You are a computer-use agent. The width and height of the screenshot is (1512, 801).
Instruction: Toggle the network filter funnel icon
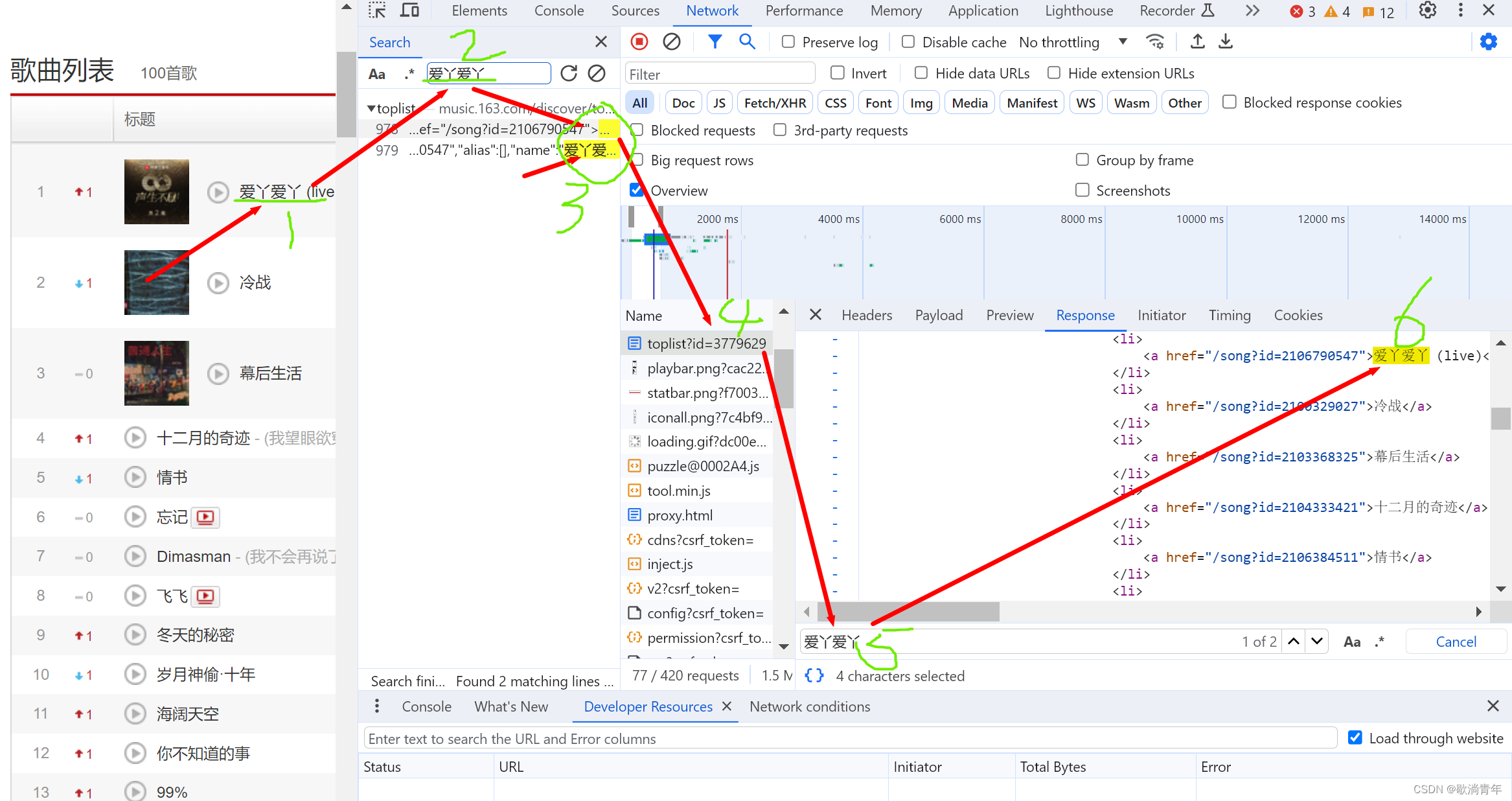tap(715, 42)
